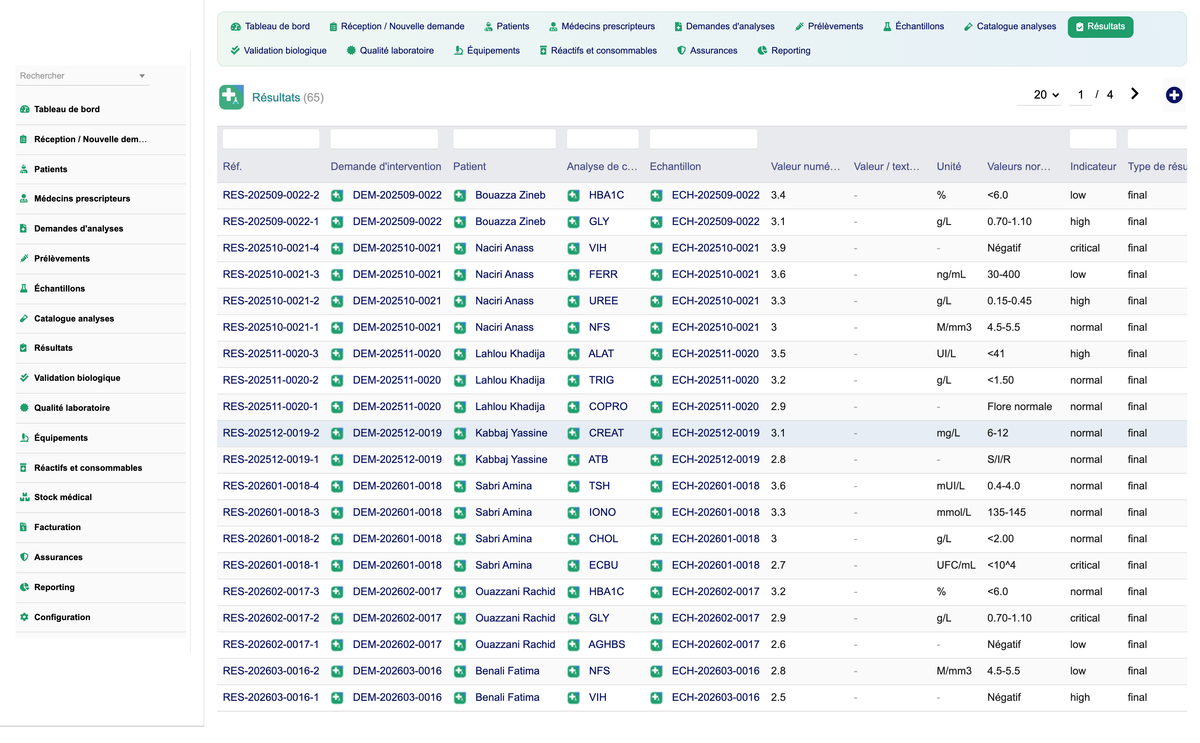
Task: Click Qualité laboratoire icon in sidebar
Action: tap(24, 408)
